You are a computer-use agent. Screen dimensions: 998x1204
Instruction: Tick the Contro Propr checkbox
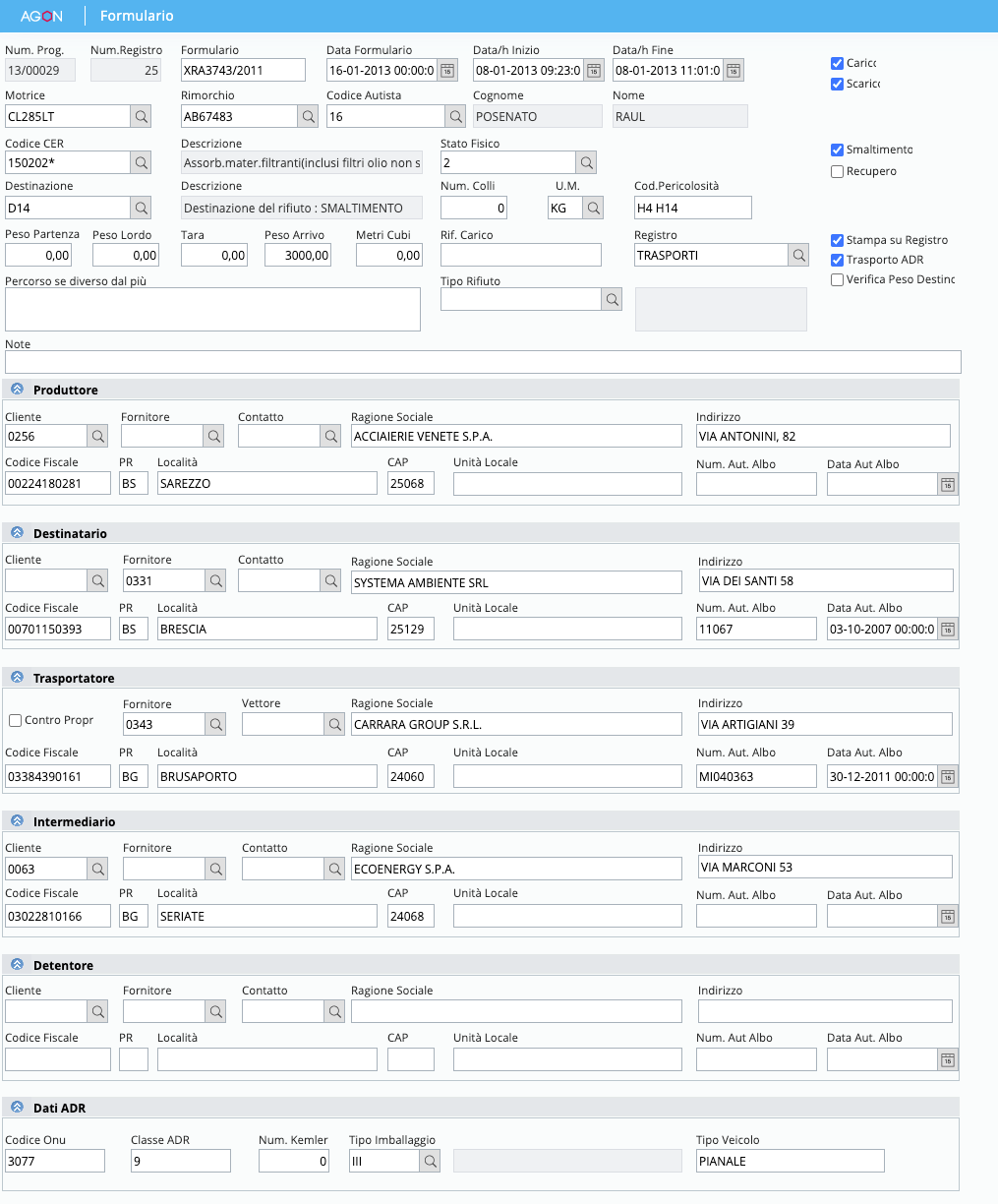(15, 721)
